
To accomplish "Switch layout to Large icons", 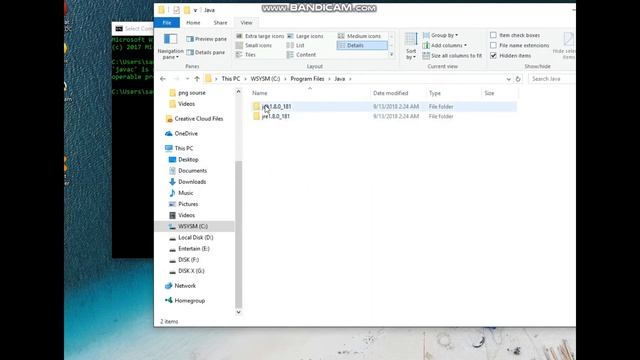I will pyautogui.click(x=305, y=36).
